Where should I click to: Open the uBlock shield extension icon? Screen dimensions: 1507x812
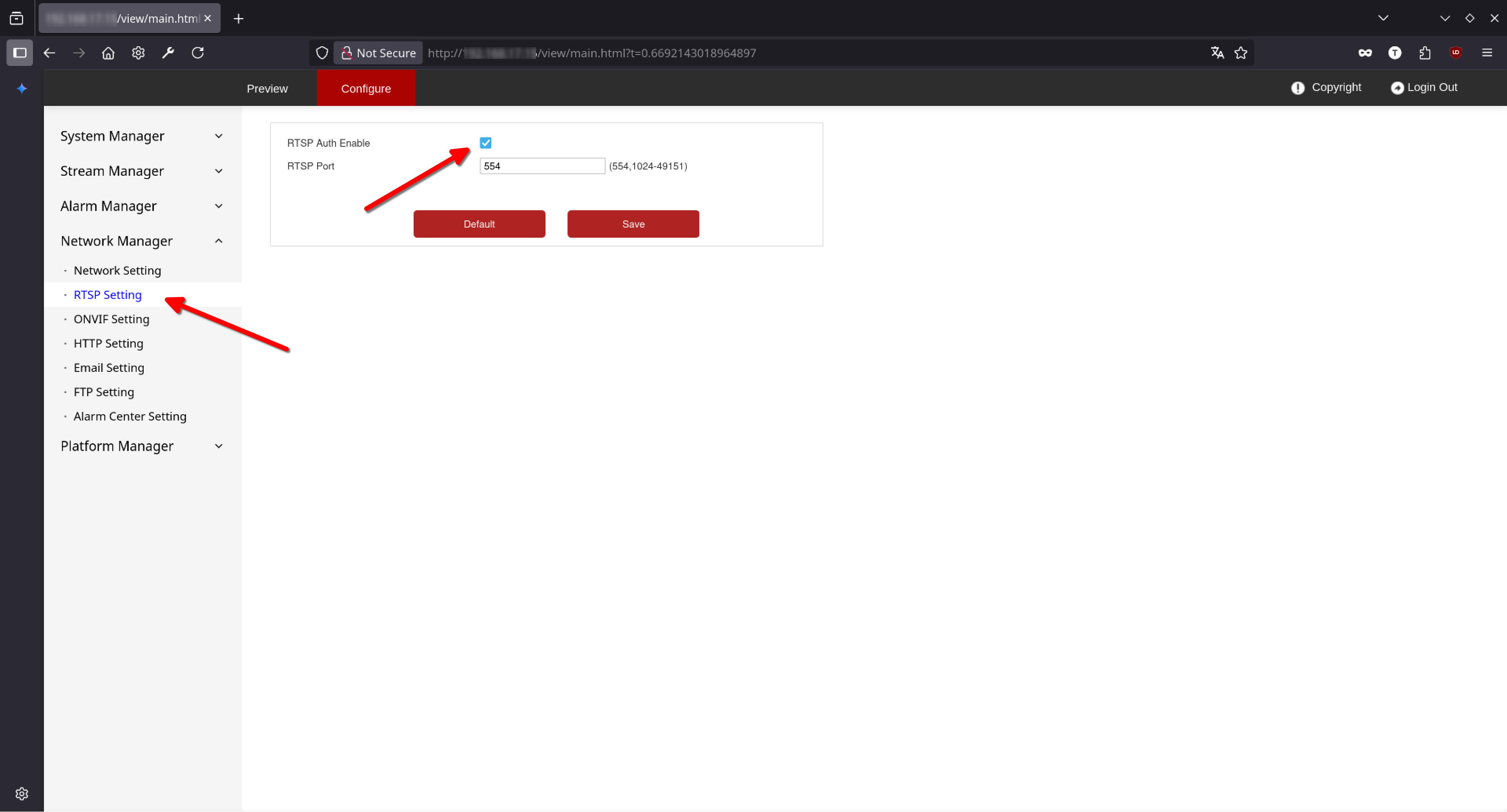pyautogui.click(x=1456, y=53)
